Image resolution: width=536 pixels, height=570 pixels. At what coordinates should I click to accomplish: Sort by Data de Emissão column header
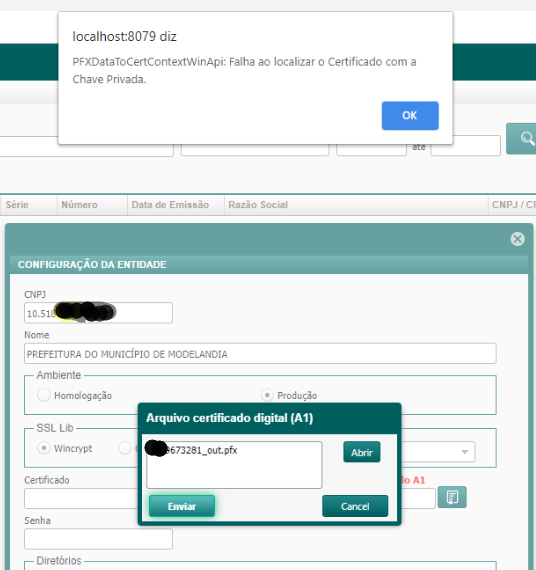pos(170,205)
